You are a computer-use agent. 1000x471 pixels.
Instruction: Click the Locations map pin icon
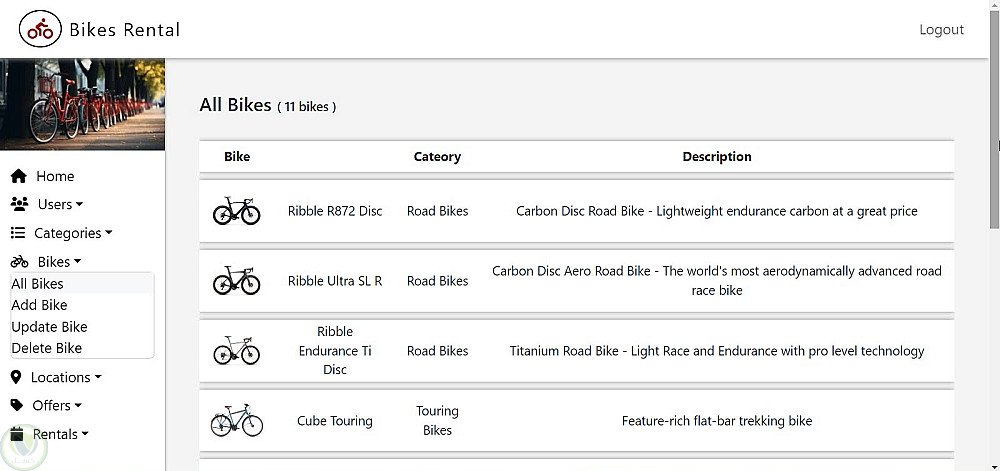tap(16, 377)
